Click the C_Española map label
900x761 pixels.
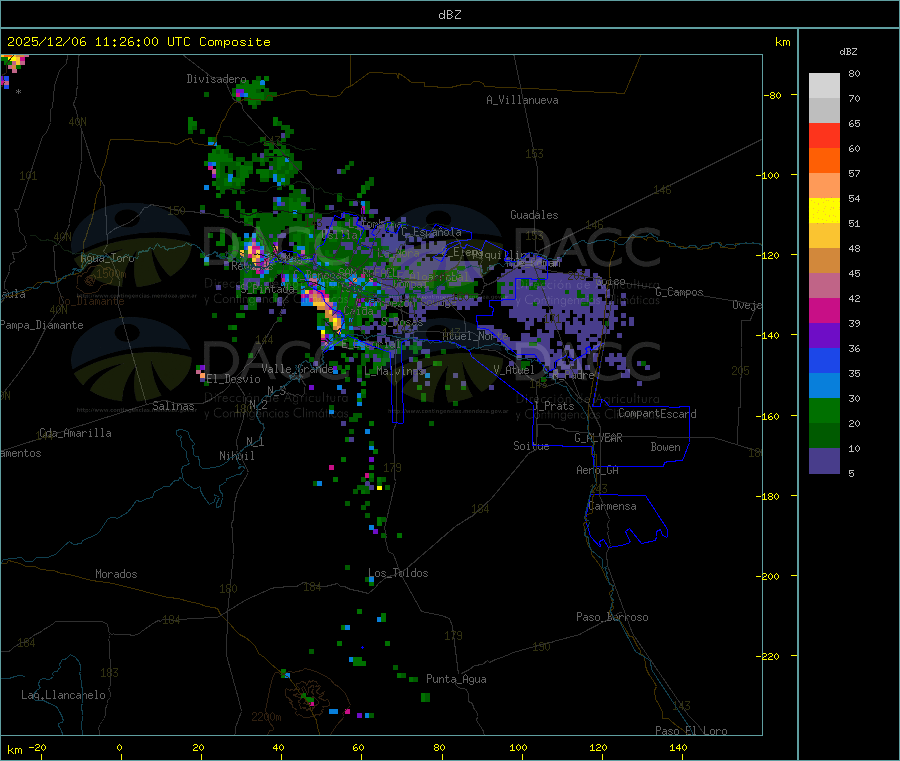point(431,232)
